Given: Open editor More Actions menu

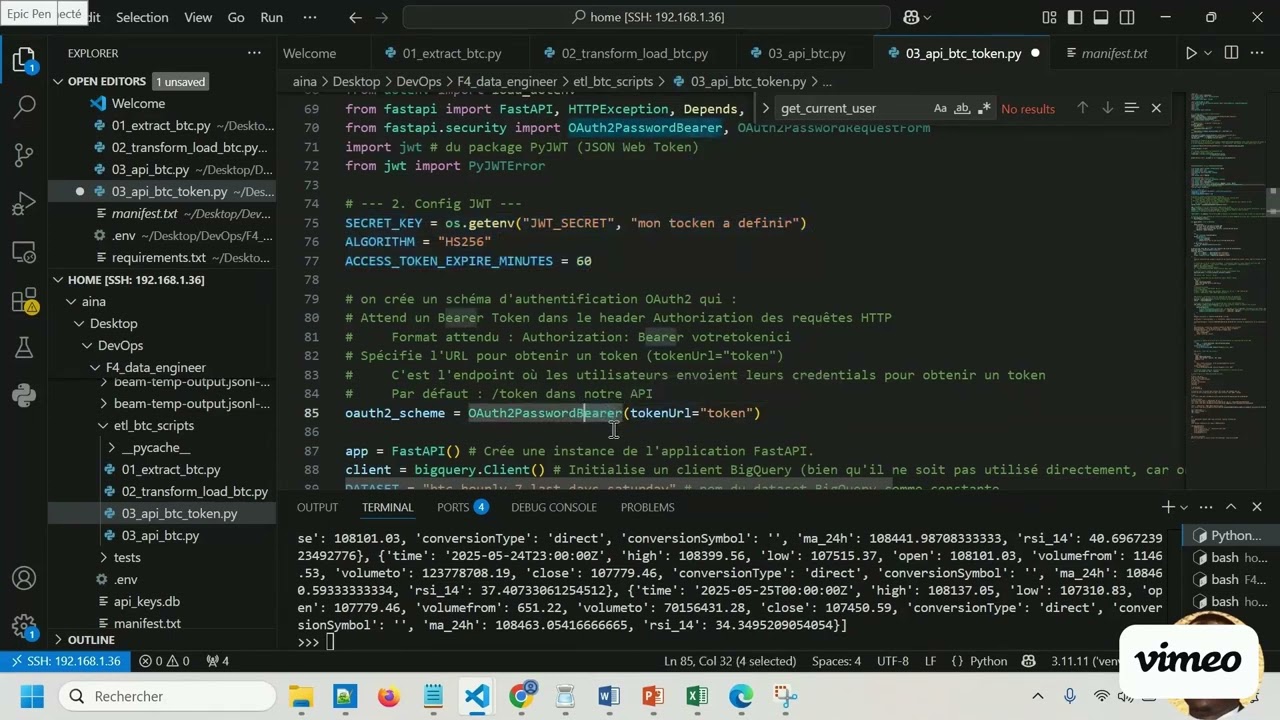Looking at the screenshot, I should [x=1257, y=53].
